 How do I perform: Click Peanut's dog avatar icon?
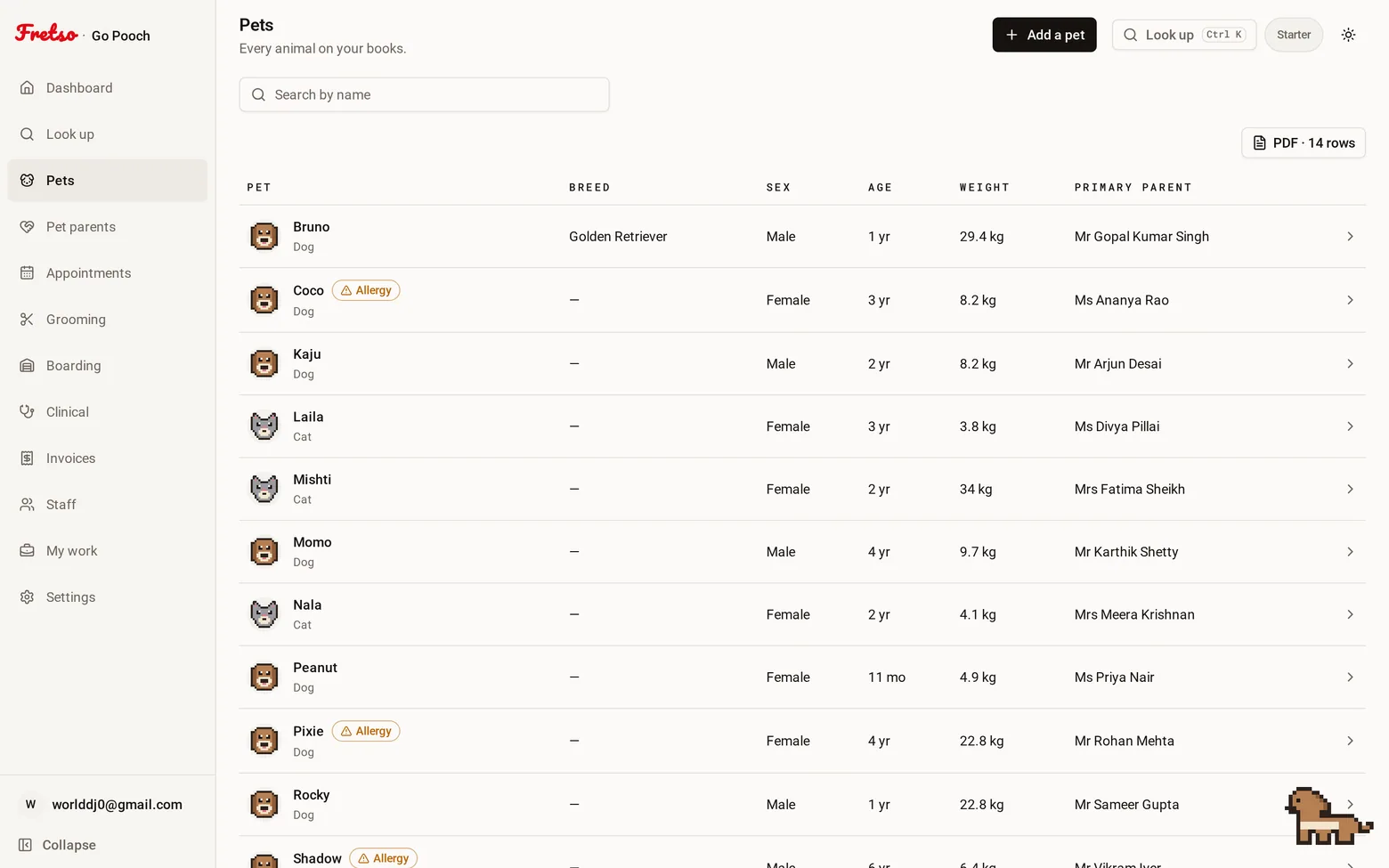click(264, 677)
